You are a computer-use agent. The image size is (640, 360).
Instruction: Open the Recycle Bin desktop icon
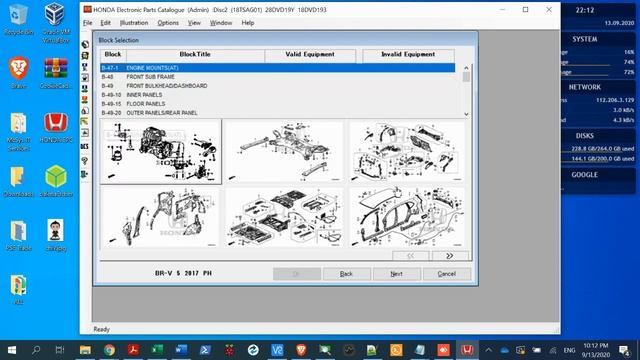18,19
